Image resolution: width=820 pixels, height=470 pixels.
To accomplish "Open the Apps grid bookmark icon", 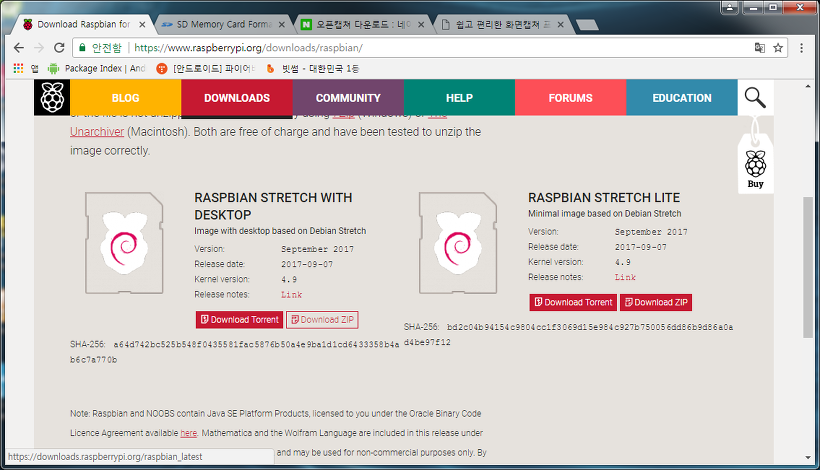I will point(18,68).
